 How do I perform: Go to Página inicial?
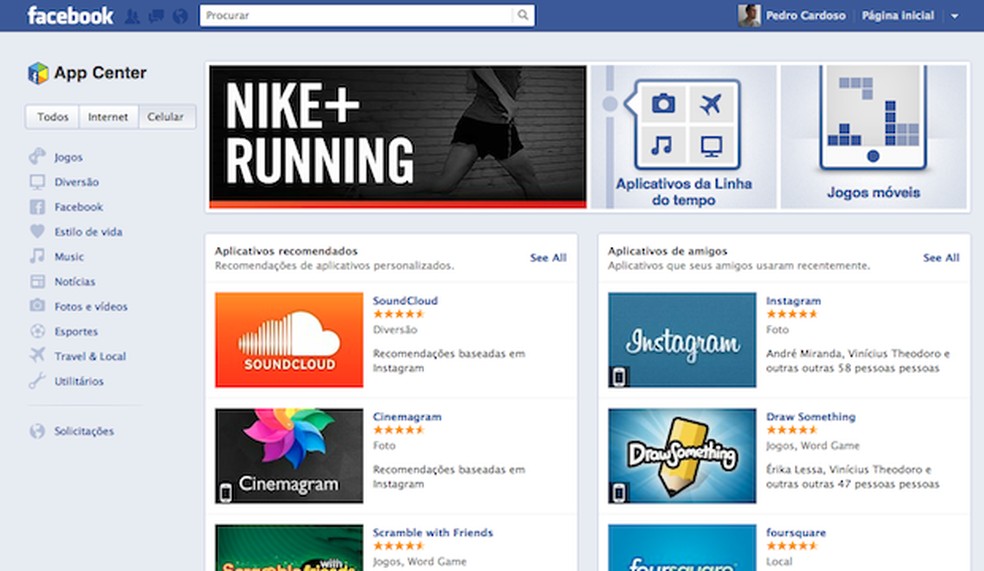897,16
